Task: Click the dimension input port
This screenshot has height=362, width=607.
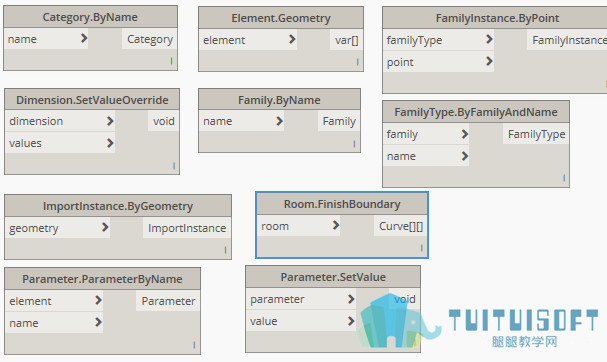Action: pos(60,121)
